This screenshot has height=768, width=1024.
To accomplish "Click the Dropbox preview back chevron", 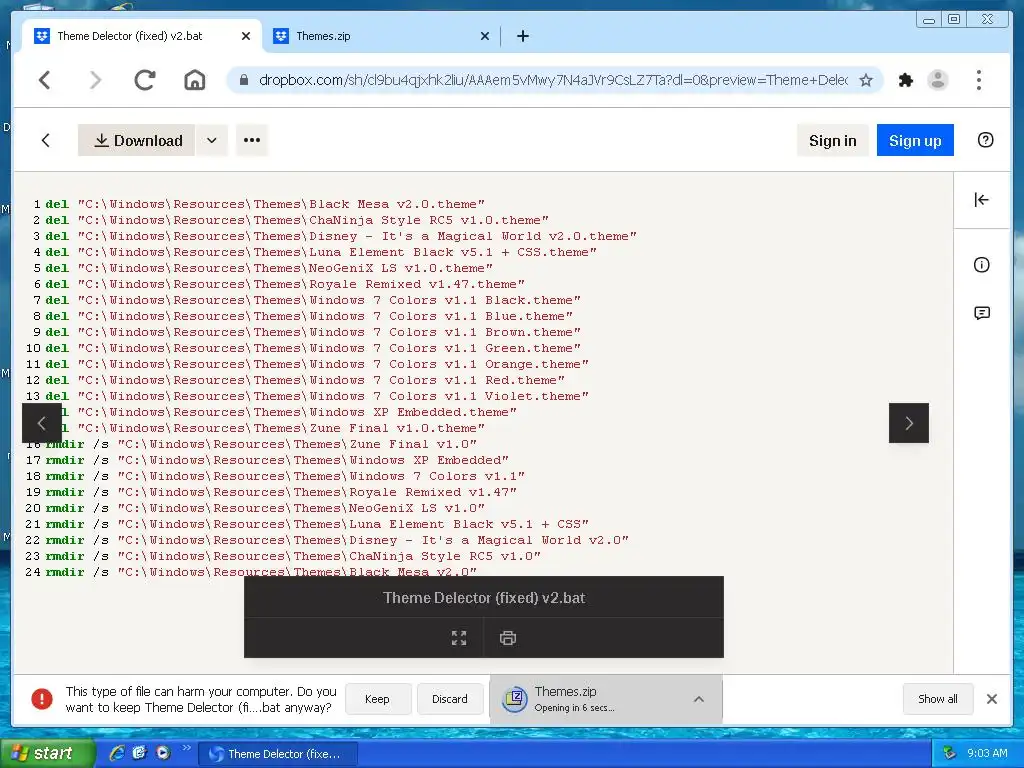I will pos(45,140).
